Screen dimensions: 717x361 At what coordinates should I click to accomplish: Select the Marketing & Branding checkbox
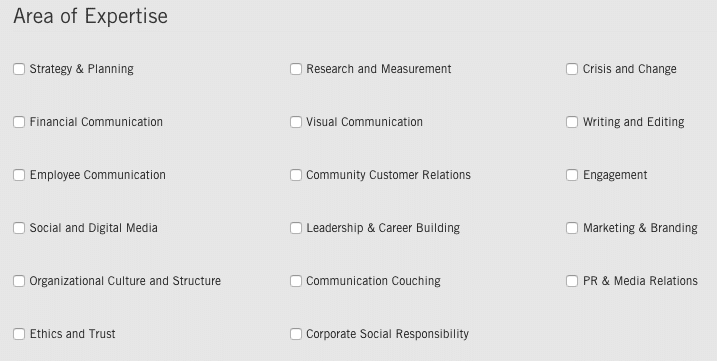(x=572, y=228)
